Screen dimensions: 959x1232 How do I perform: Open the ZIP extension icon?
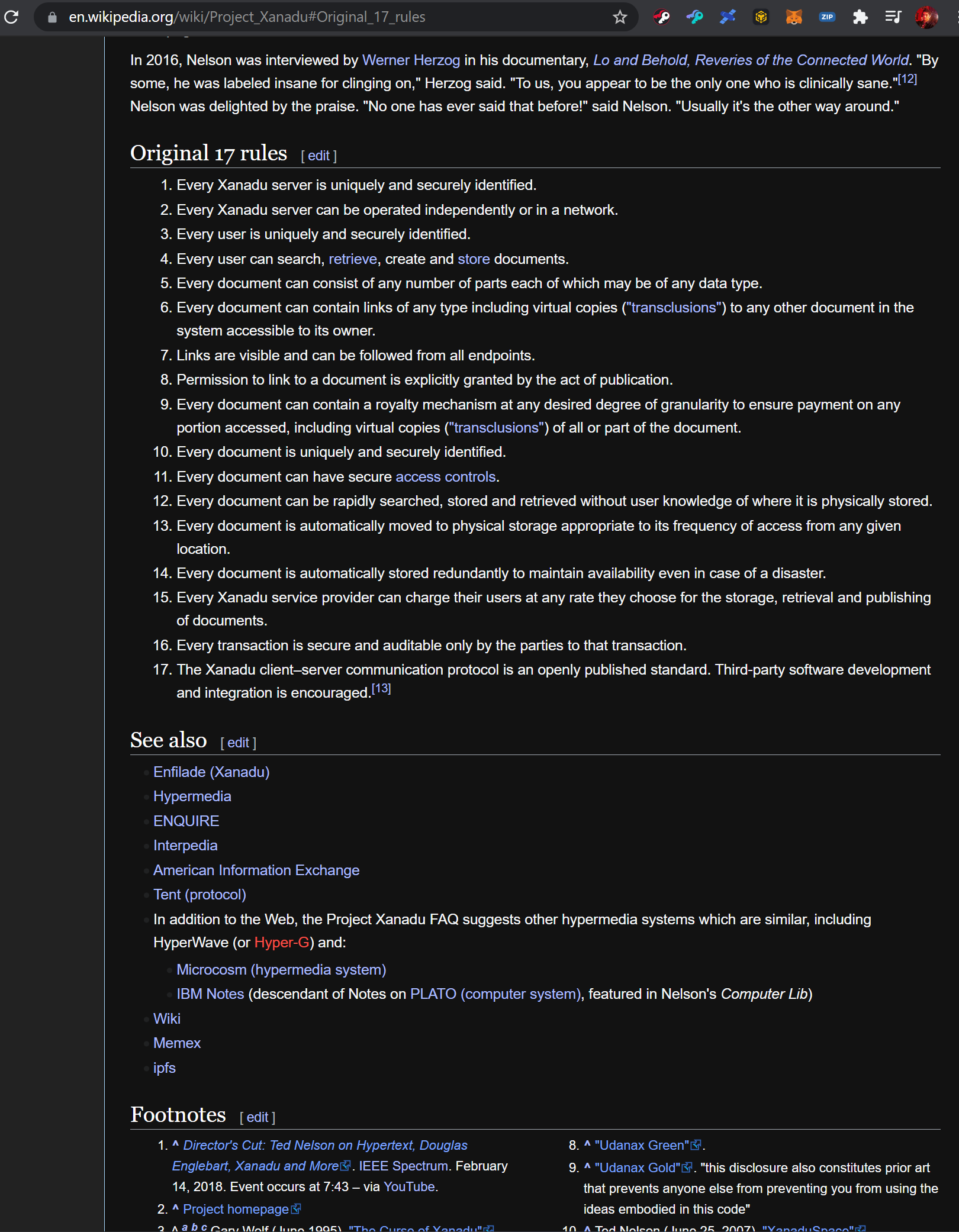pos(828,17)
